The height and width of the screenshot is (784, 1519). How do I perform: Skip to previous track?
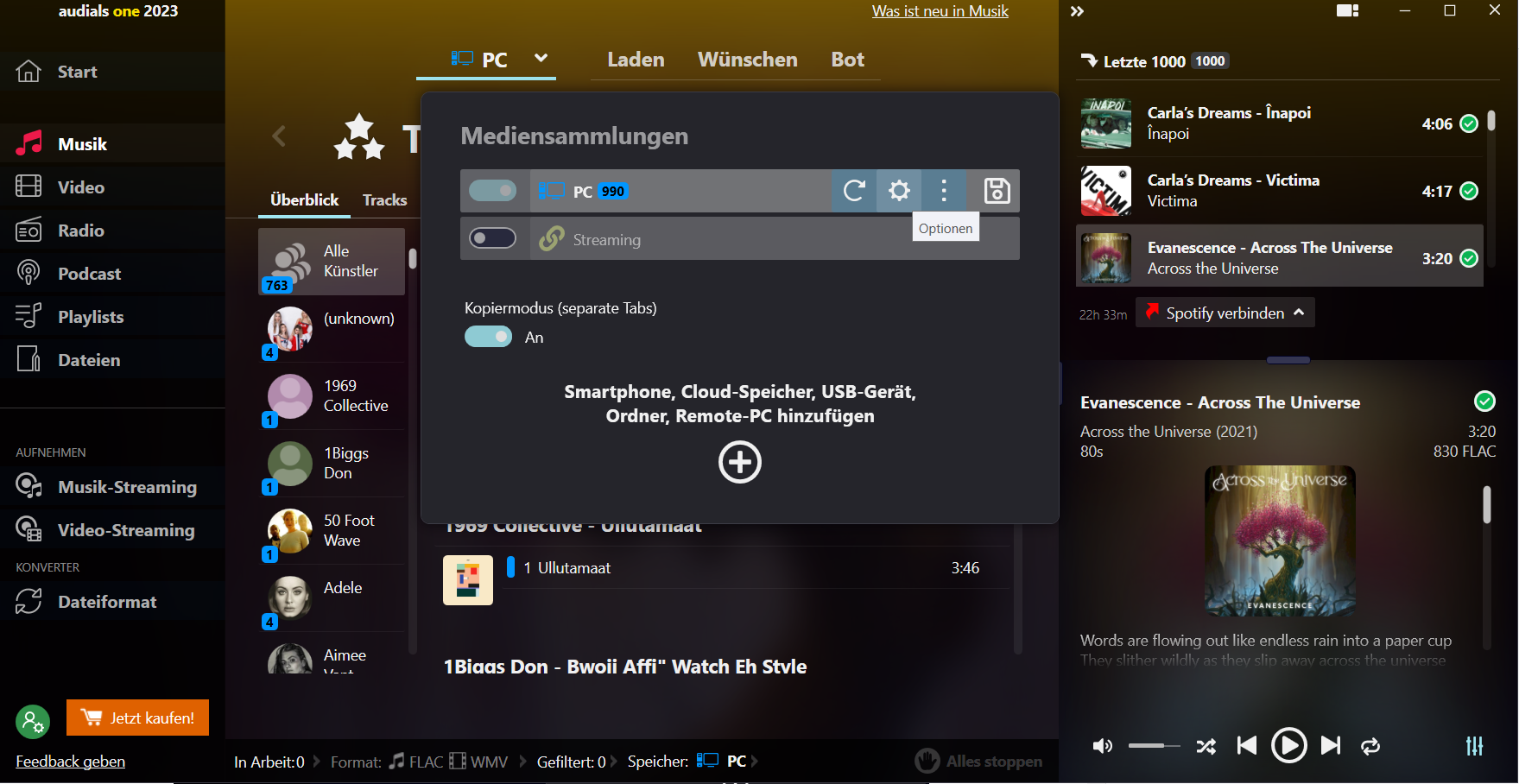pos(1246,746)
